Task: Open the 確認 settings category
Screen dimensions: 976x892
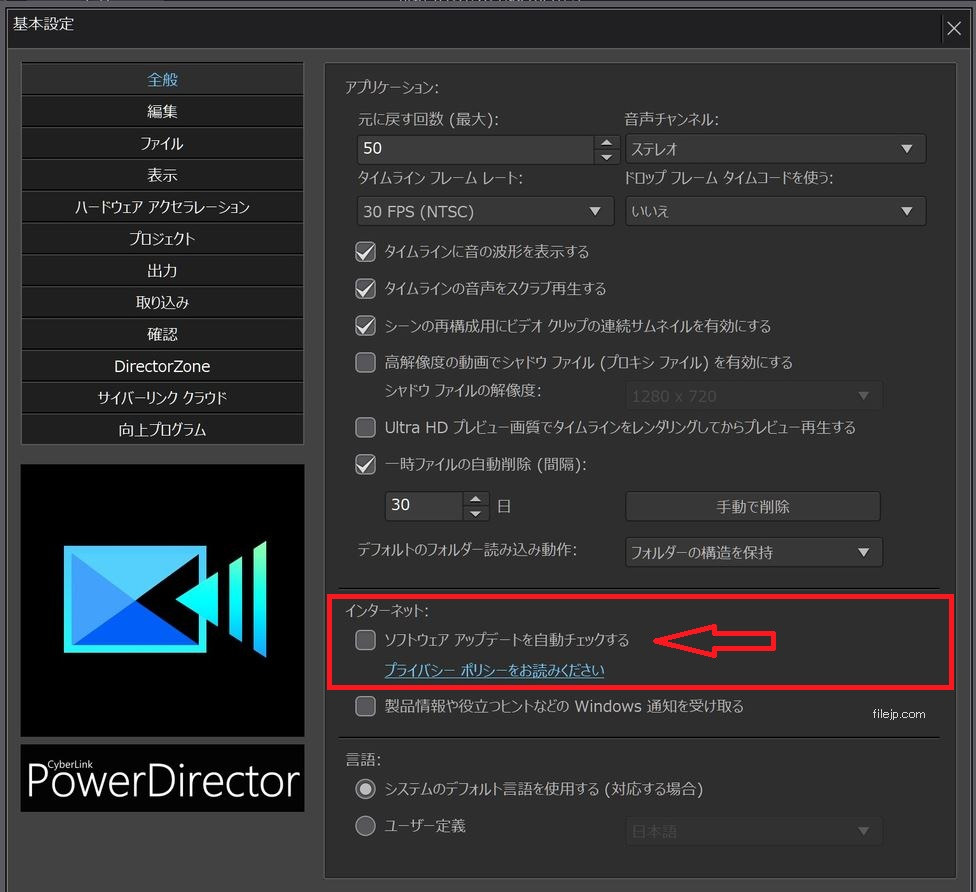Action: click(x=162, y=334)
